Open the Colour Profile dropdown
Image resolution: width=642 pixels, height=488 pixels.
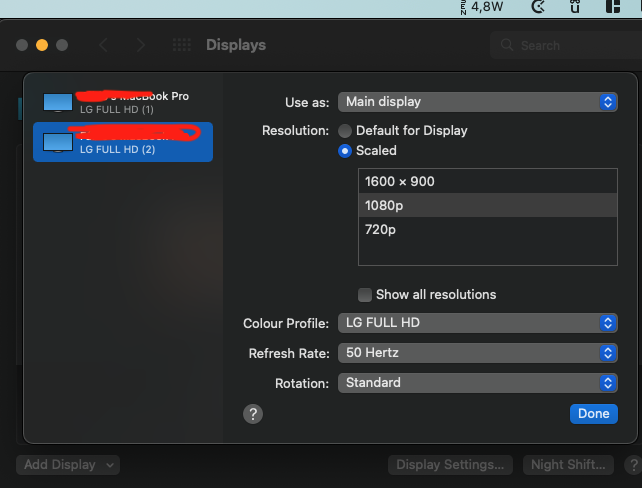(x=477, y=323)
